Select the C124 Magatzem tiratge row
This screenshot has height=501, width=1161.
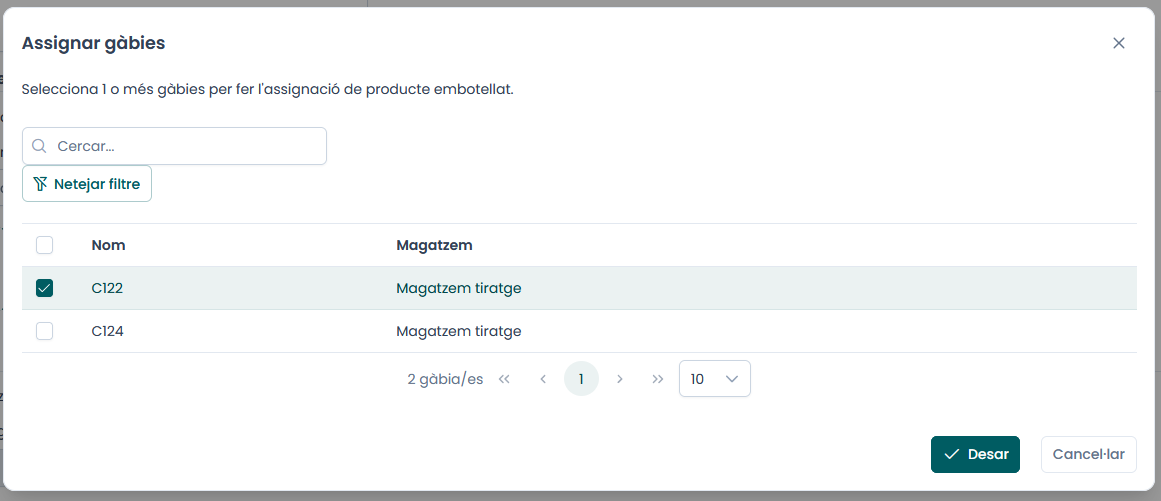click(x=579, y=331)
